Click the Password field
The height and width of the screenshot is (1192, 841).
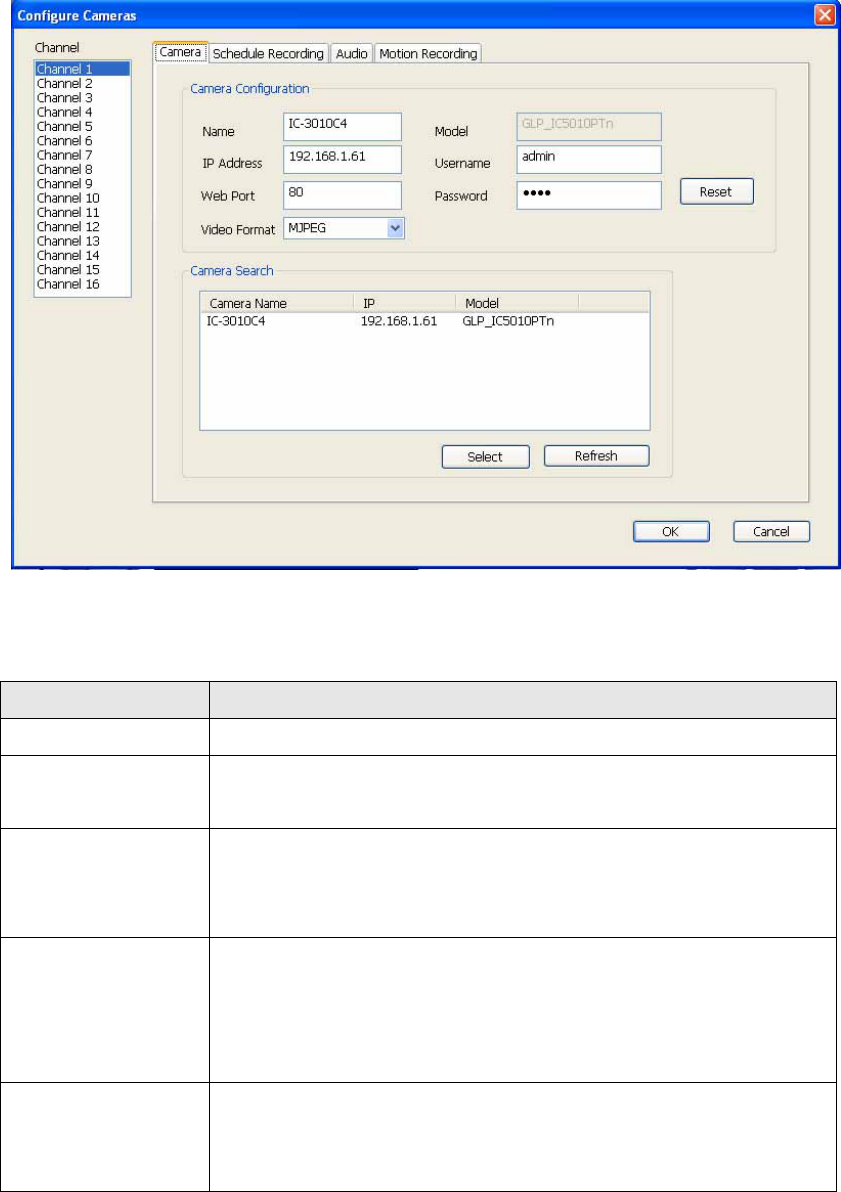pyautogui.click(x=589, y=195)
